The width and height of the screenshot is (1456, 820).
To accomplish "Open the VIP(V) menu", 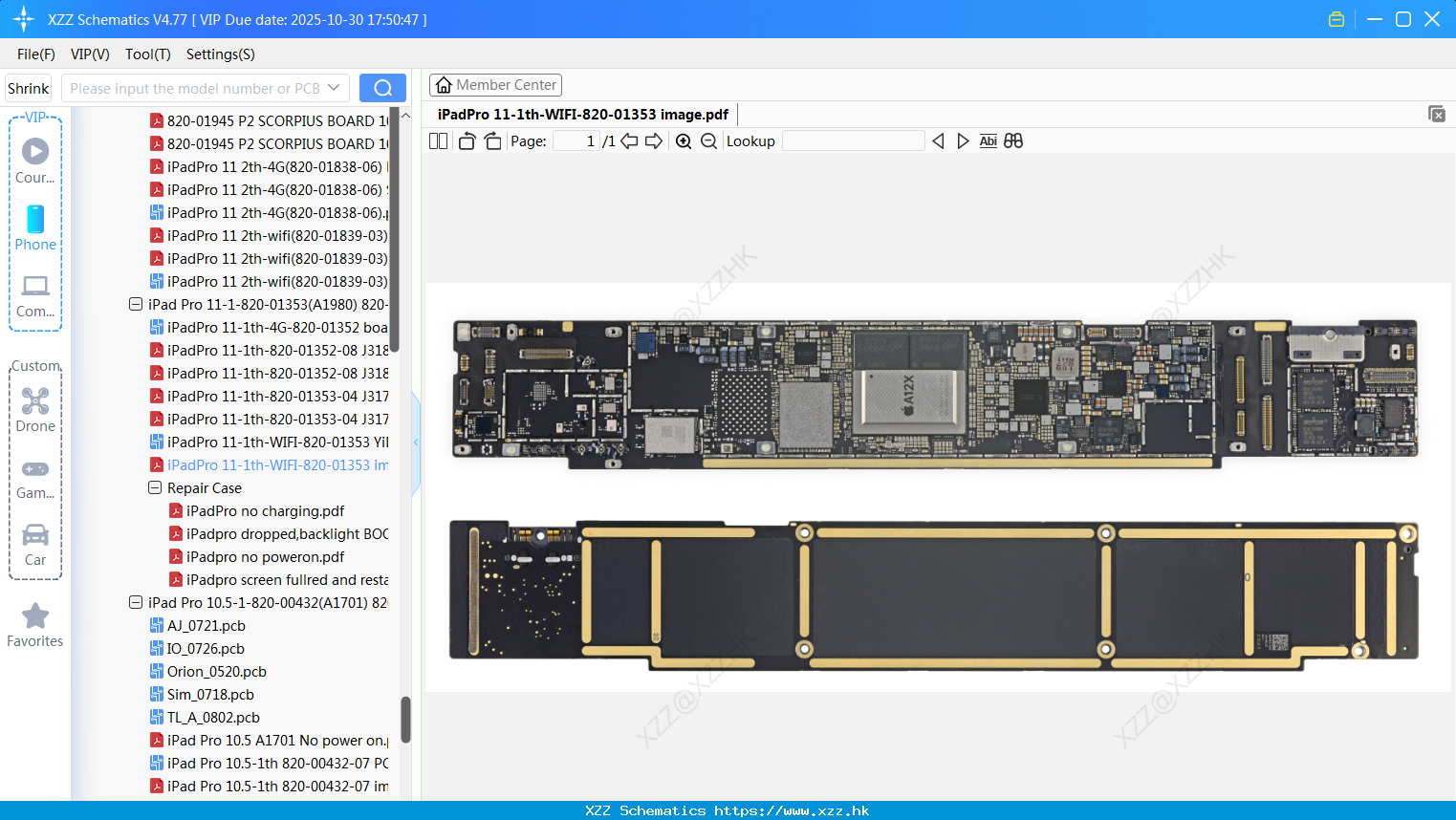I will [x=90, y=54].
